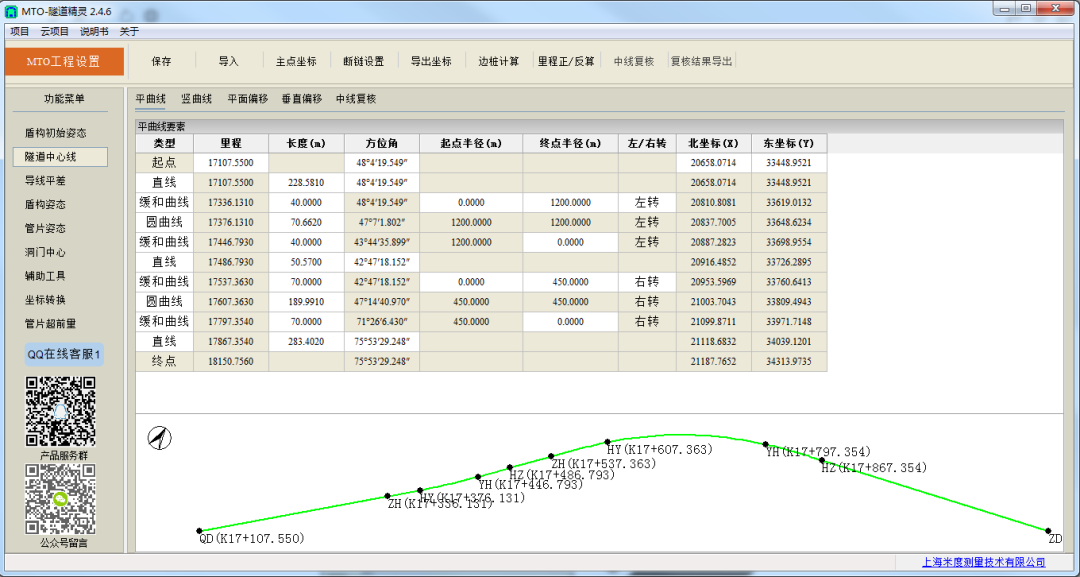Click 导出坐标 toolbar button
This screenshot has height=577, width=1080.
click(431, 61)
